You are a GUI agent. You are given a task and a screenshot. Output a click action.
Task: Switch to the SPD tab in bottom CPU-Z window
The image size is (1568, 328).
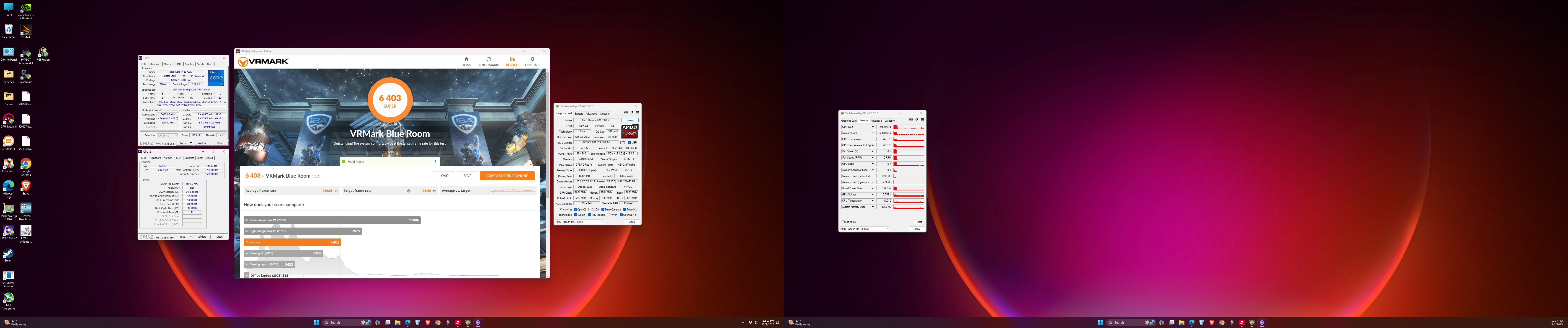click(x=178, y=158)
